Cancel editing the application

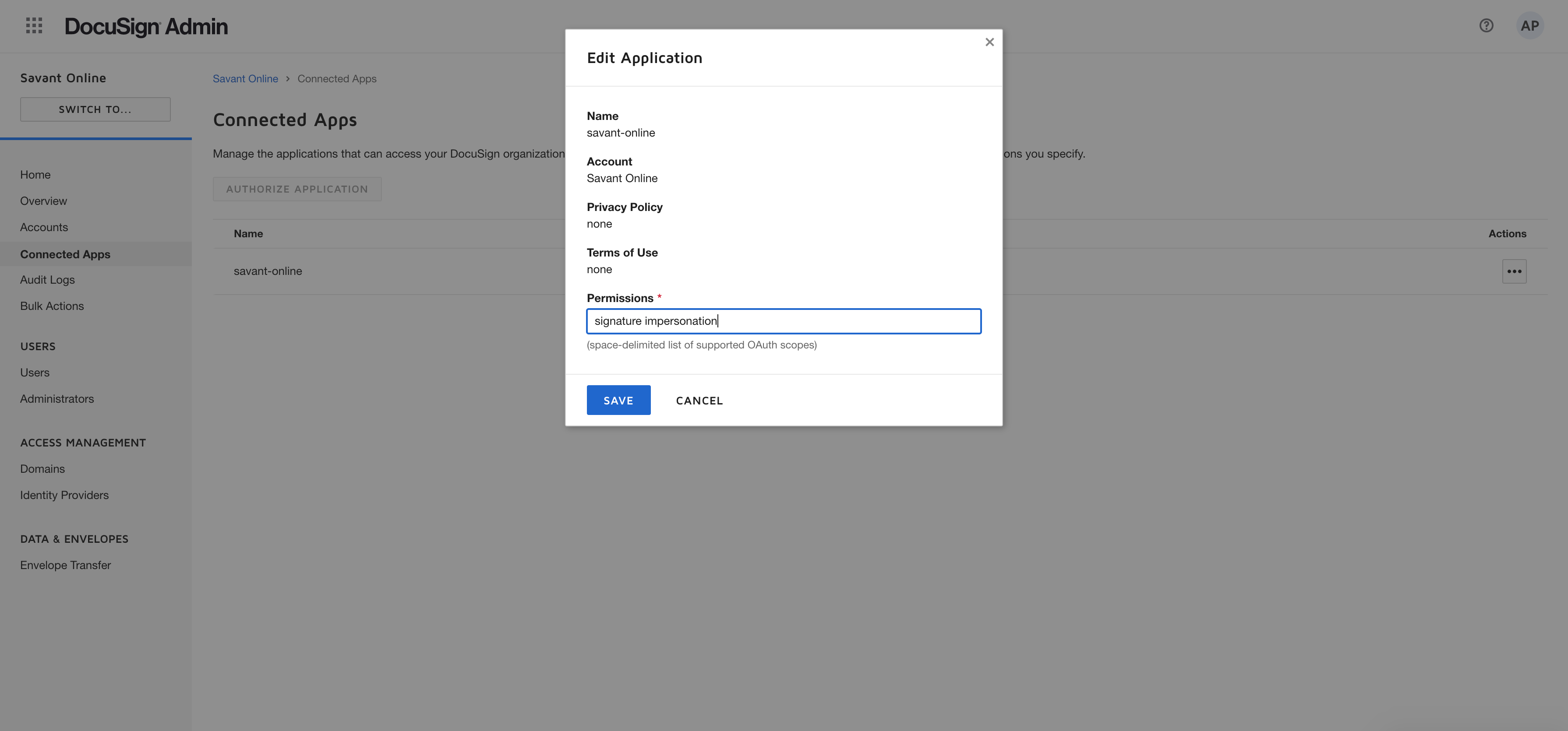699,400
